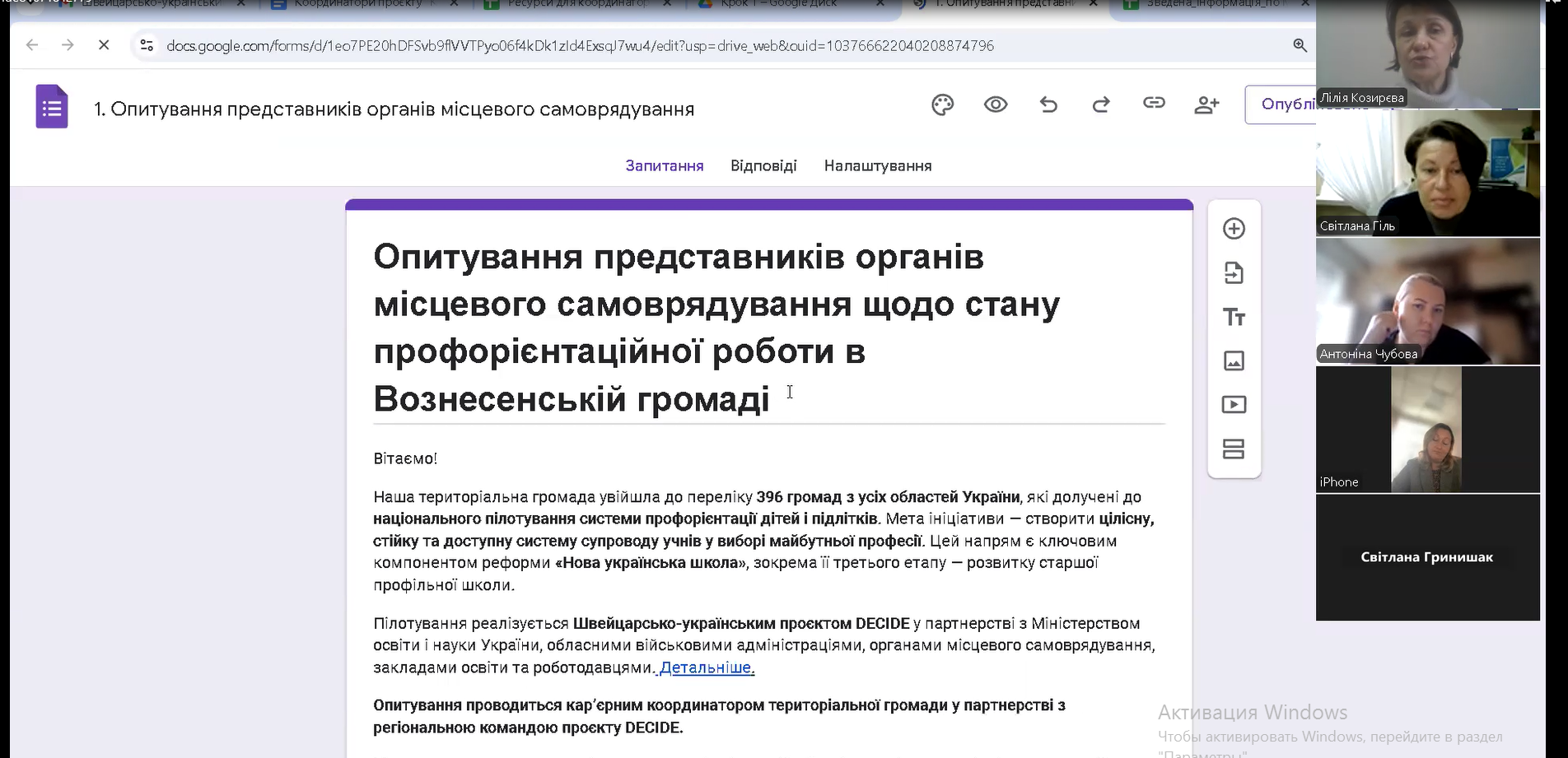Import questions using the sidebar icon
Image resolution: width=1568 pixels, height=758 pixels.
[x=1234, y=273]
